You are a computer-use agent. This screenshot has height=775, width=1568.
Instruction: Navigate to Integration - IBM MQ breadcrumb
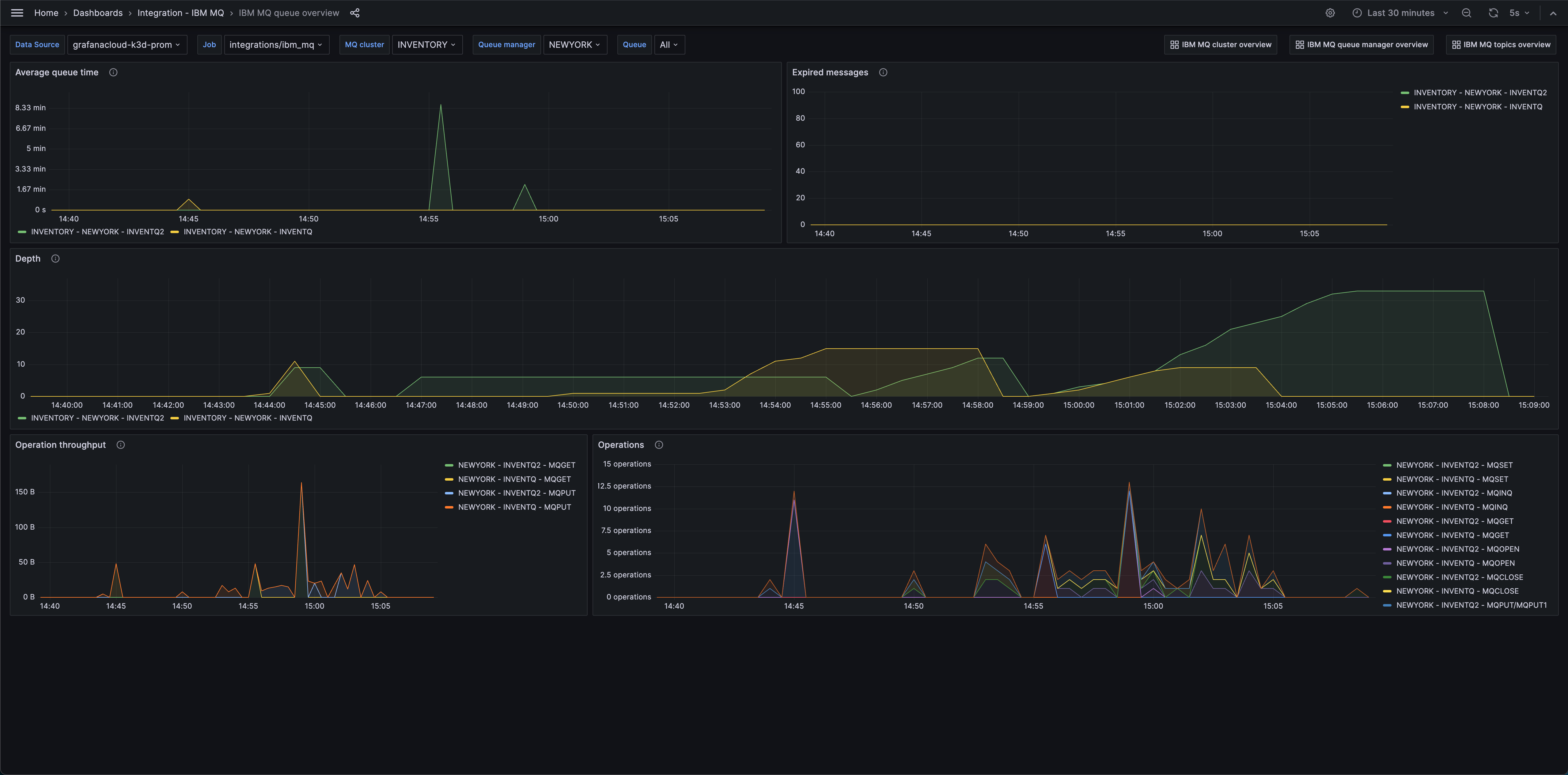coord(180,13)
